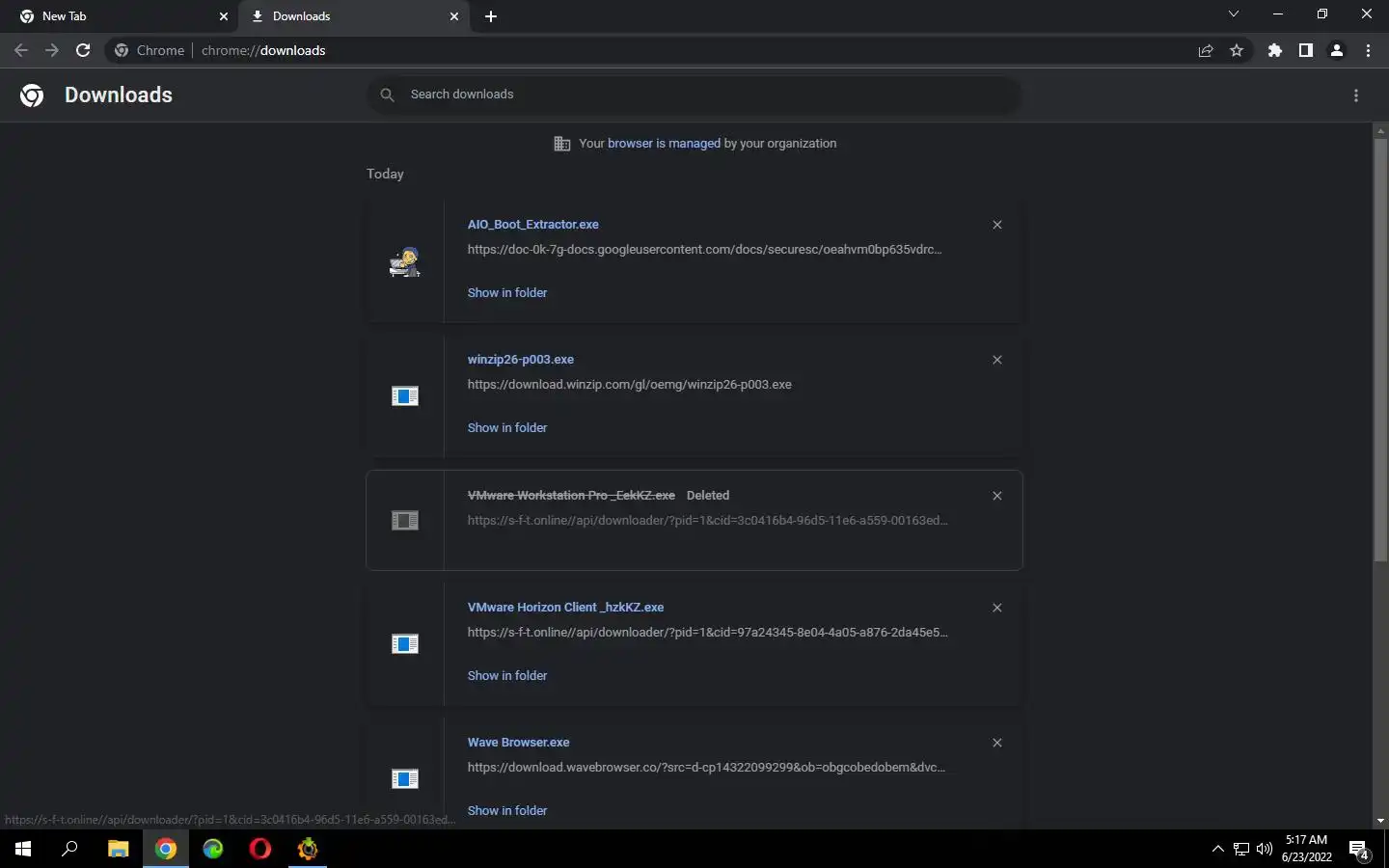Share this page using the share icon
This screenshot has height=868, width=1389.
pyautogui.click(x=1206, y=50)
